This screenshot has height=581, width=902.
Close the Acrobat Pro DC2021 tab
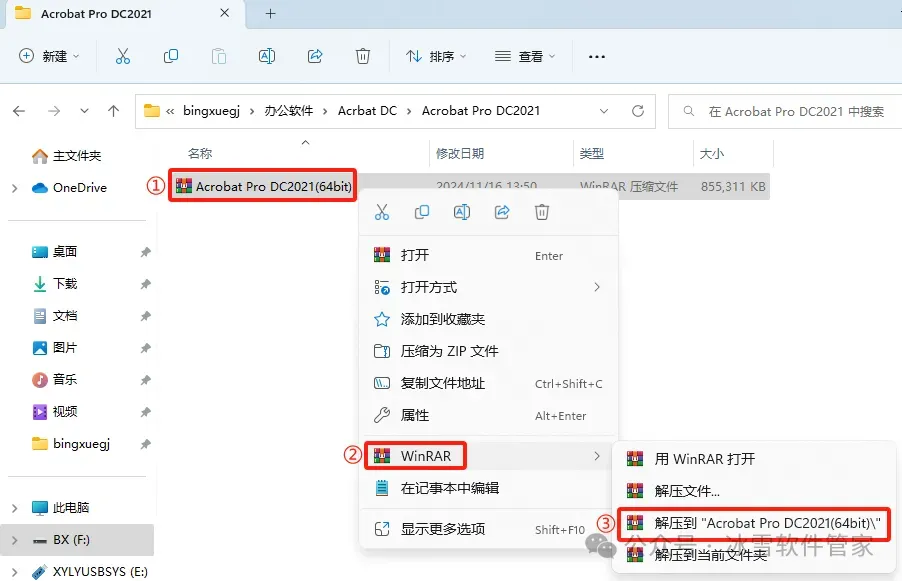click(x=224, y=13)
